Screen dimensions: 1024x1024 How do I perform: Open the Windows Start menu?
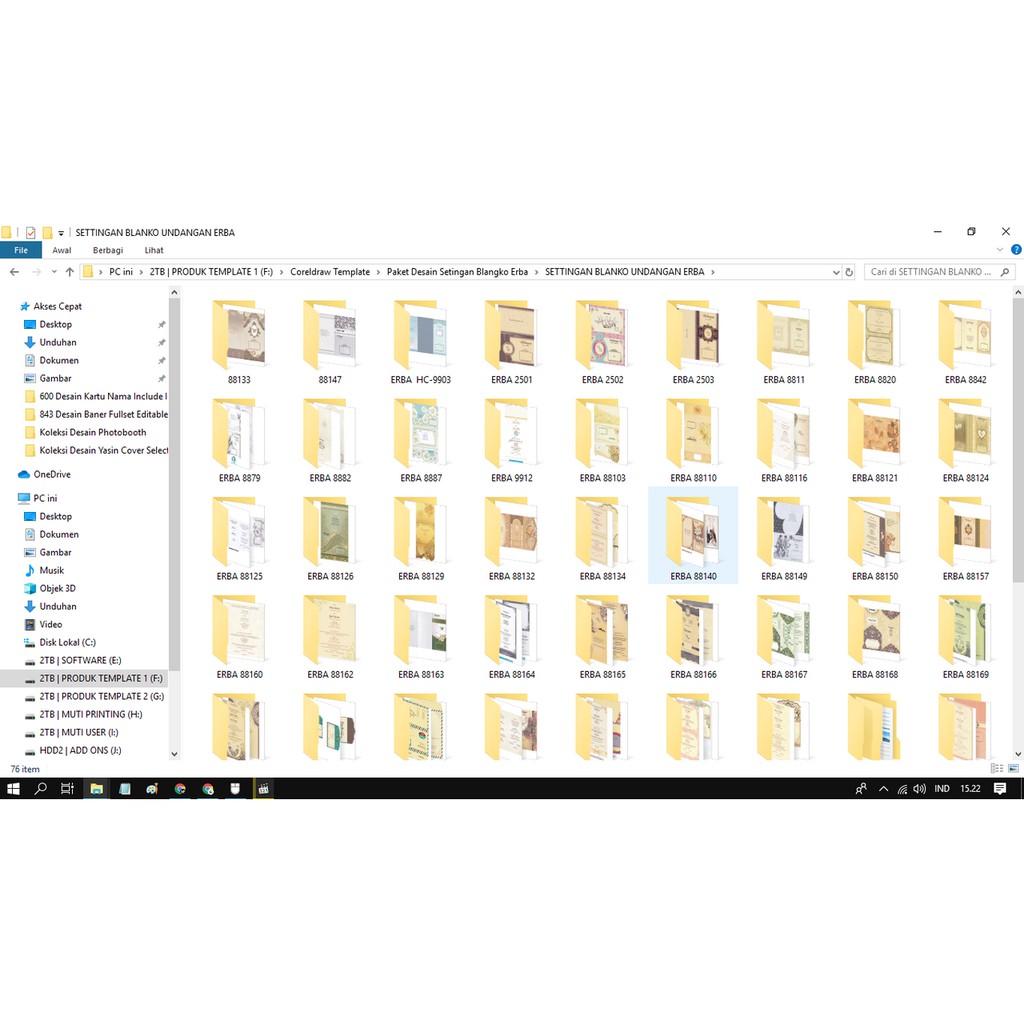click(x=13, y=789)
